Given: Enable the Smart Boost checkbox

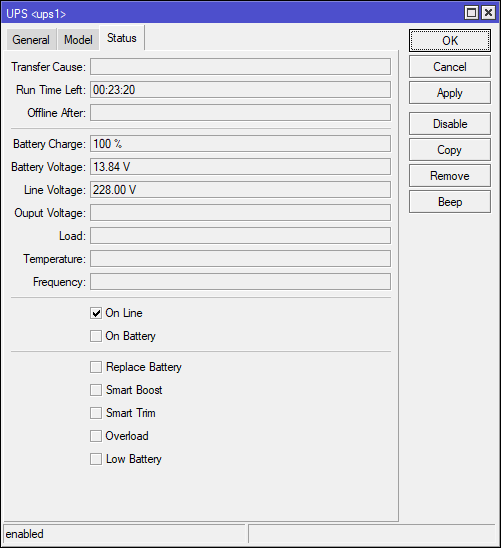Looking at the screenshot, I should pos(96,390).
